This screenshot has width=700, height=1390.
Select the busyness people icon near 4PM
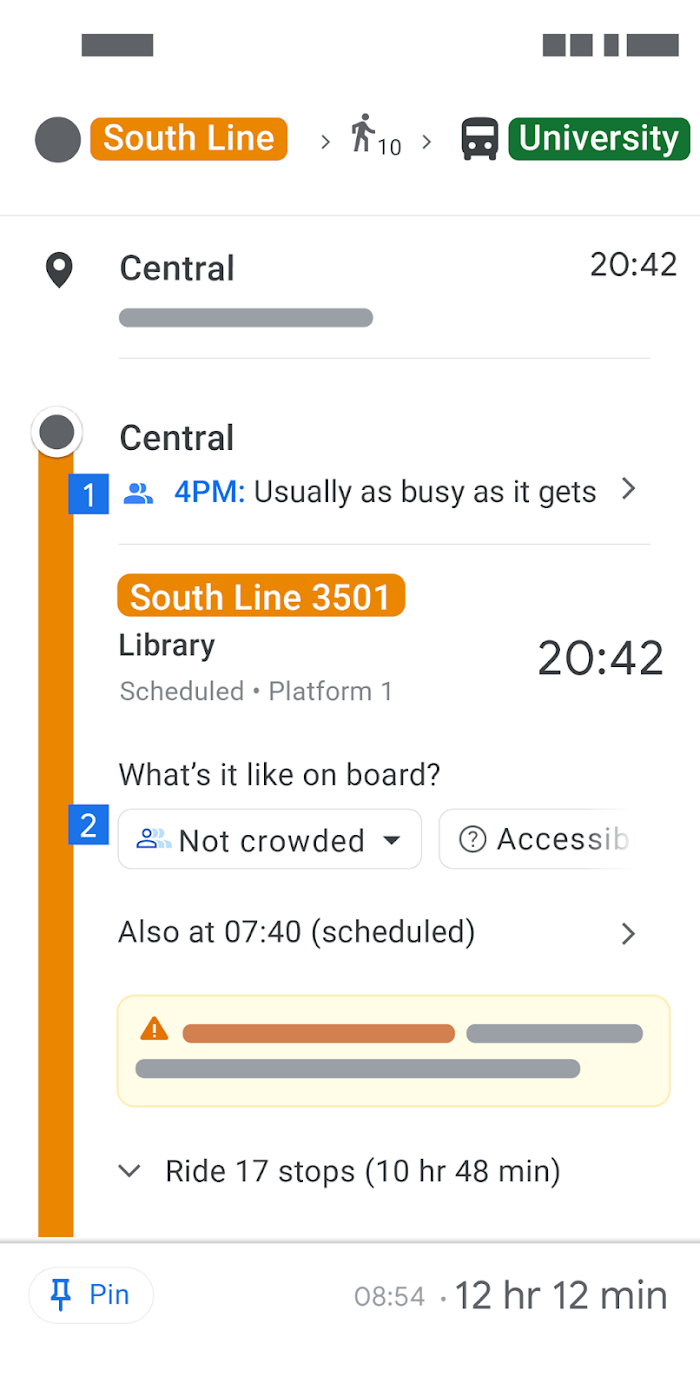(137, 491)
